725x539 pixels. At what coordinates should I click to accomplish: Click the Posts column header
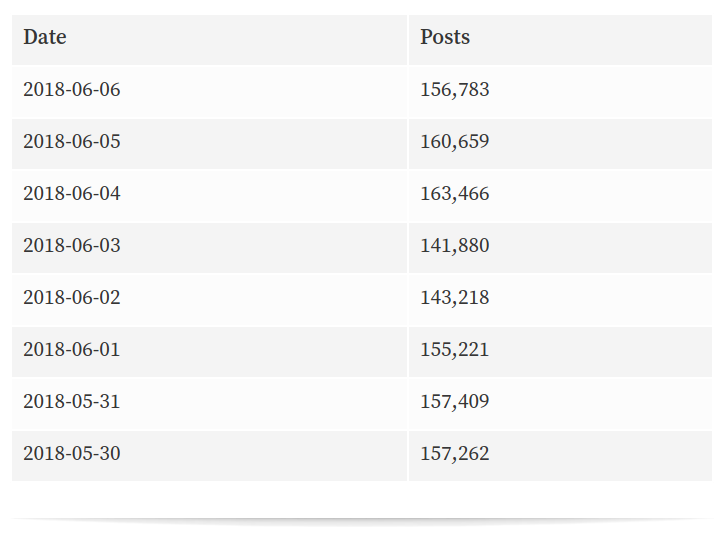[x=560, y=40]
